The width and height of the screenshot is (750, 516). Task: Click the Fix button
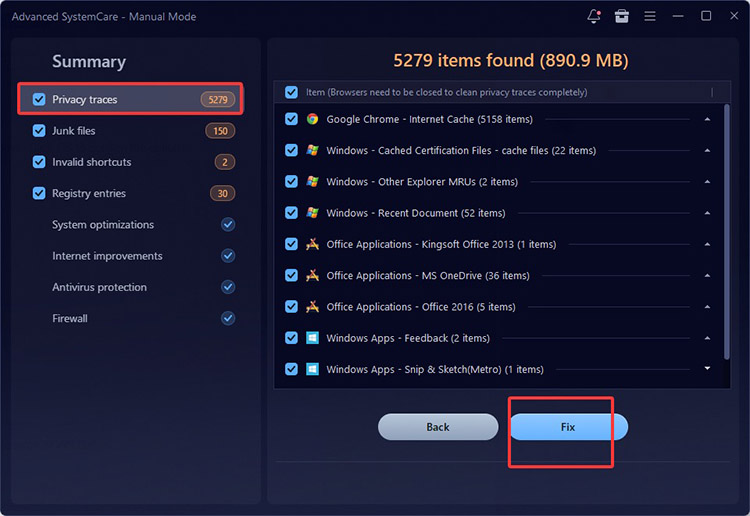[568, 427]
